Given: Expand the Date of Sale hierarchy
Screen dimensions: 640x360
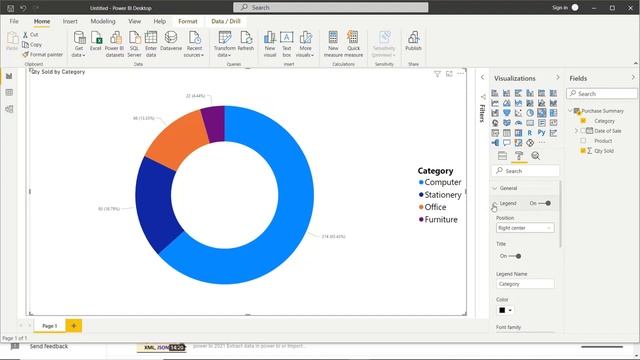Looking at the screenshot, I should [x=576, y=131].
